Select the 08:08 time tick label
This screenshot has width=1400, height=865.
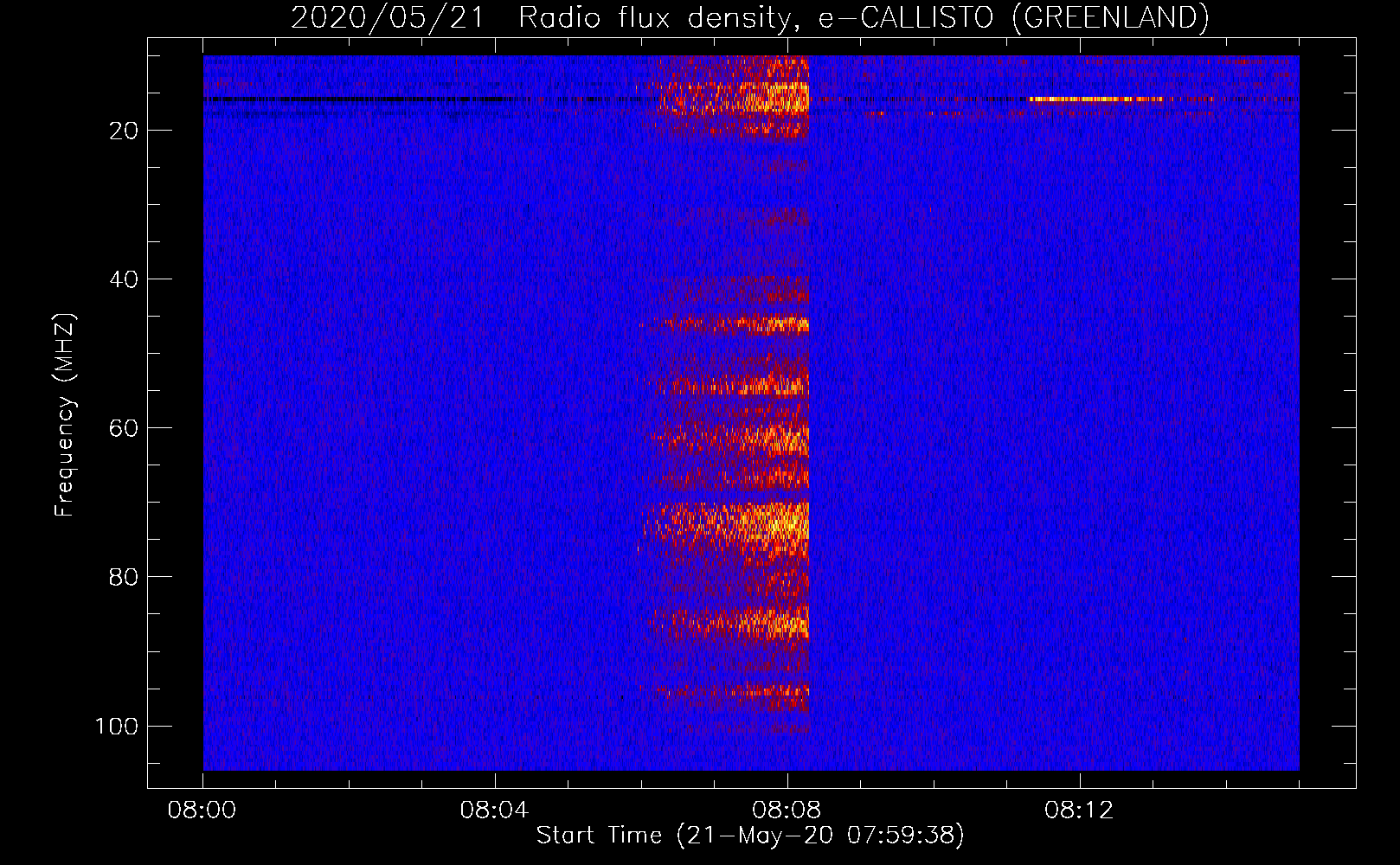pyautogui.click(x=787, y=811)
